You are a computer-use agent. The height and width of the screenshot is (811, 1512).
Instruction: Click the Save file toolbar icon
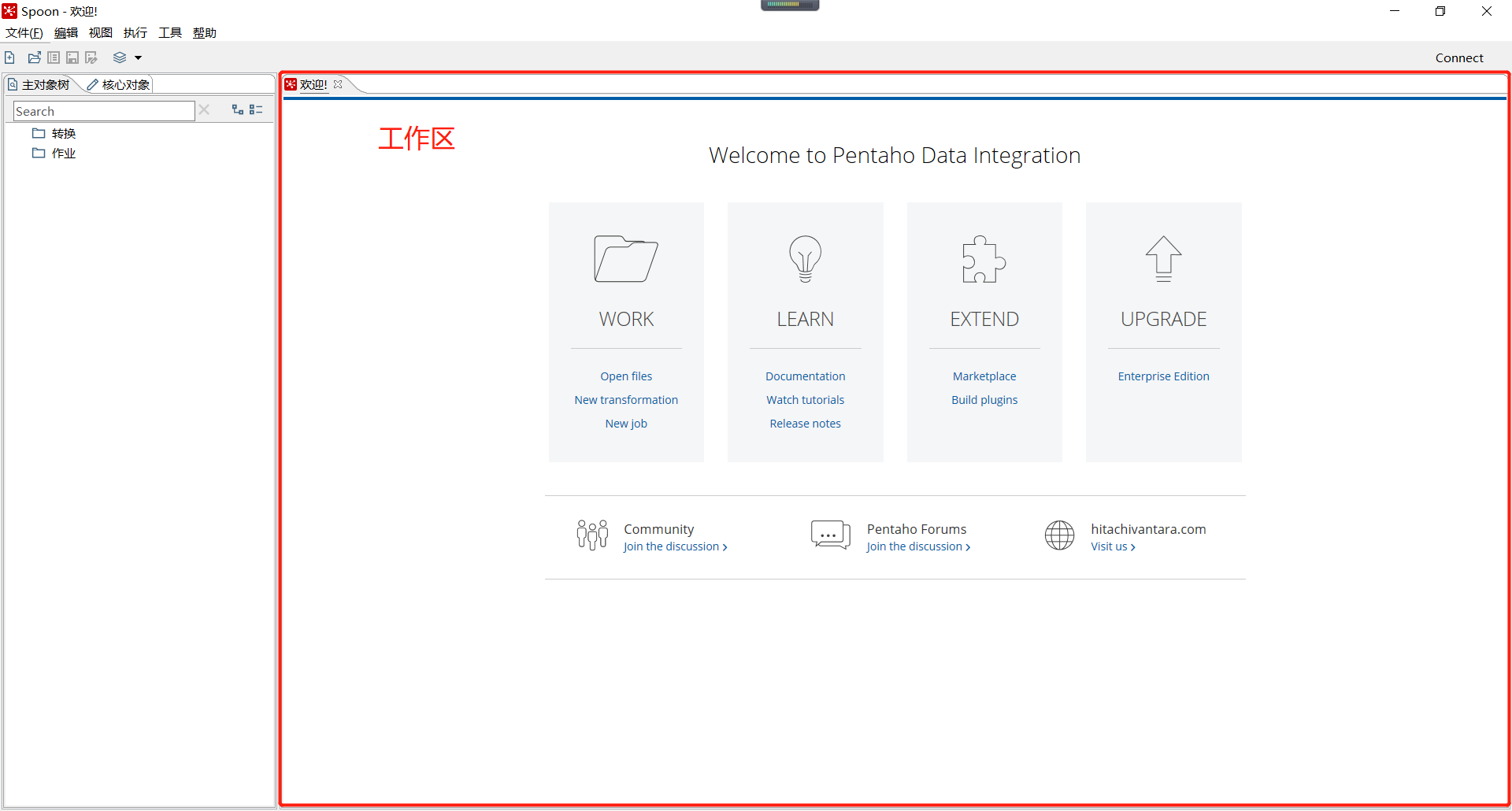(x=72, y=57)
